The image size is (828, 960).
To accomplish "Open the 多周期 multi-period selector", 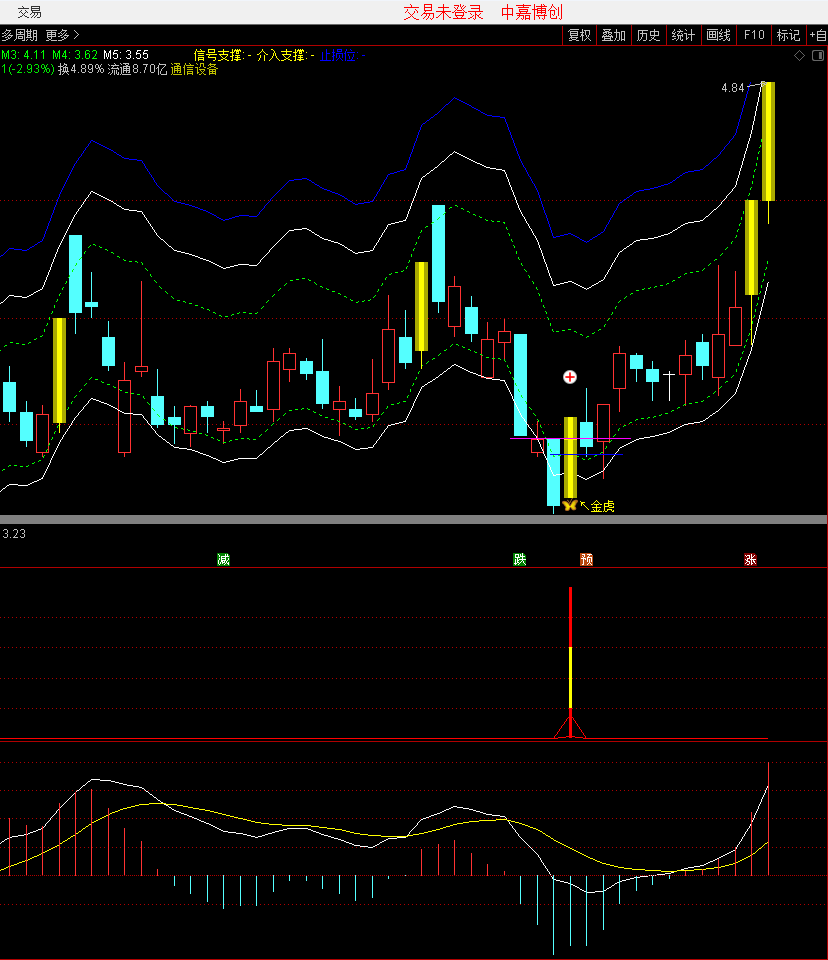I will pyautogui.click(x=20, y=35).
